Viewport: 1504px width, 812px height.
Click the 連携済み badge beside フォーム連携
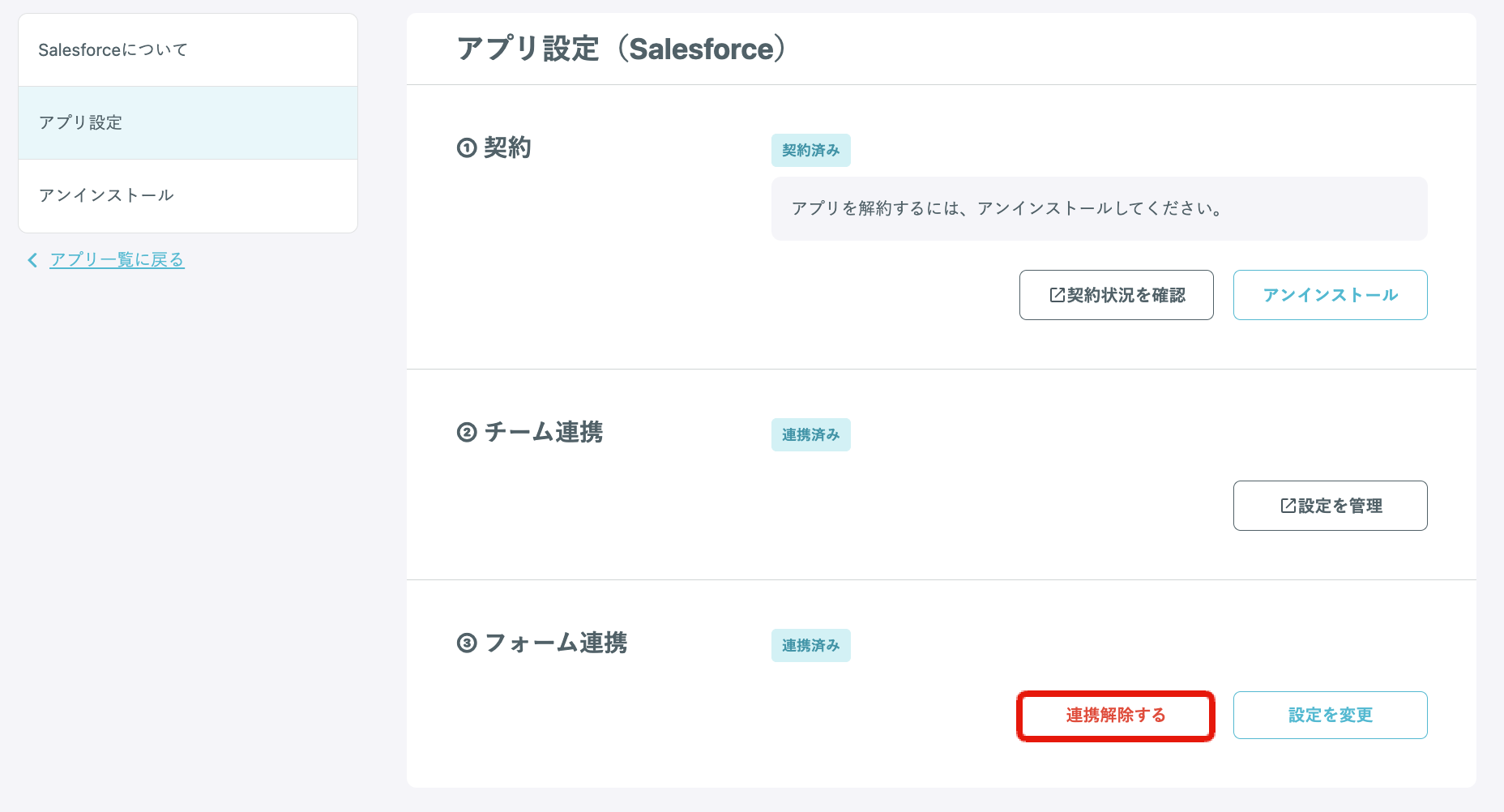810,645
